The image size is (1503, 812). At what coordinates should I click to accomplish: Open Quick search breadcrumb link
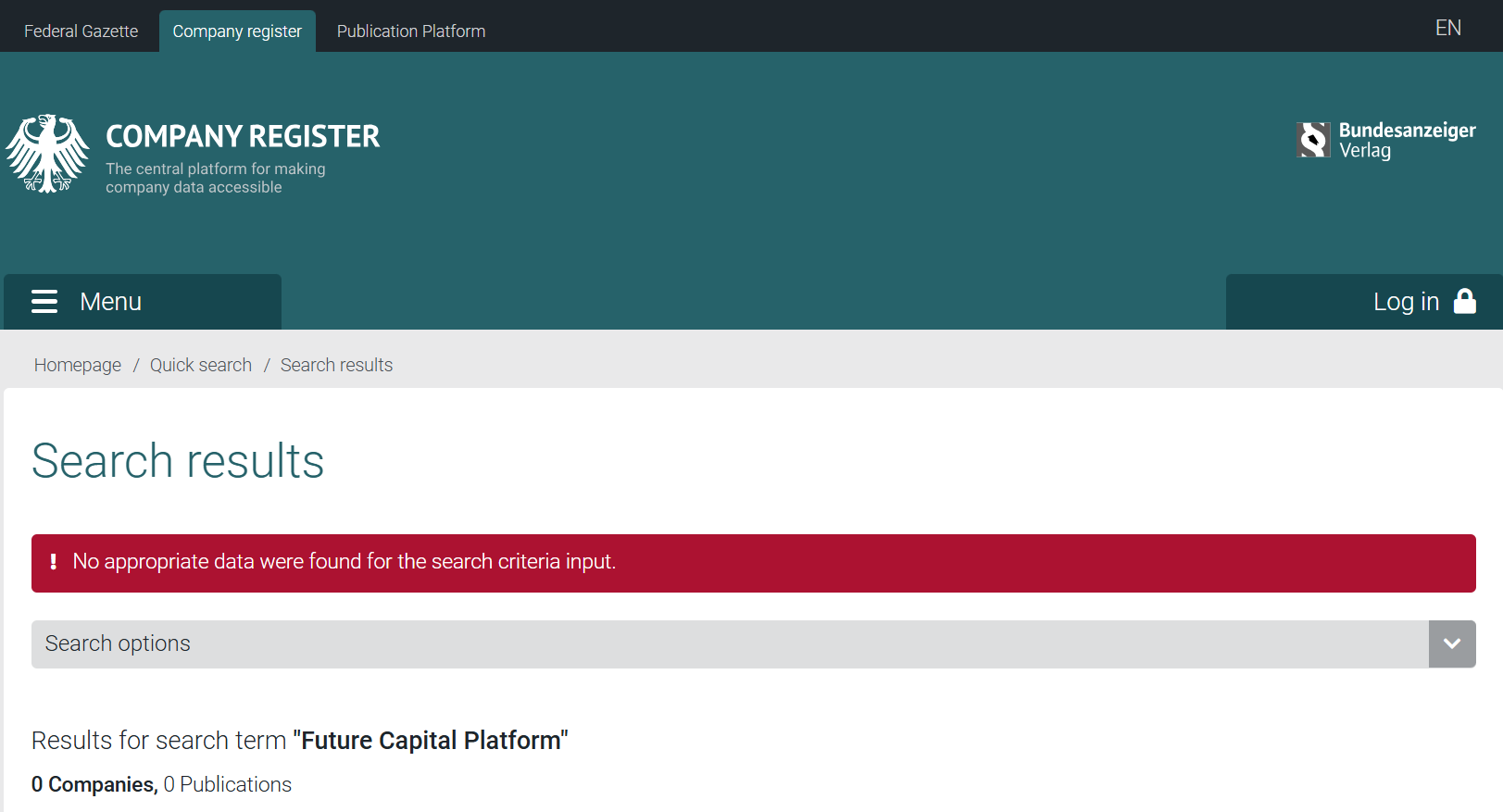[x=201, y=365]
